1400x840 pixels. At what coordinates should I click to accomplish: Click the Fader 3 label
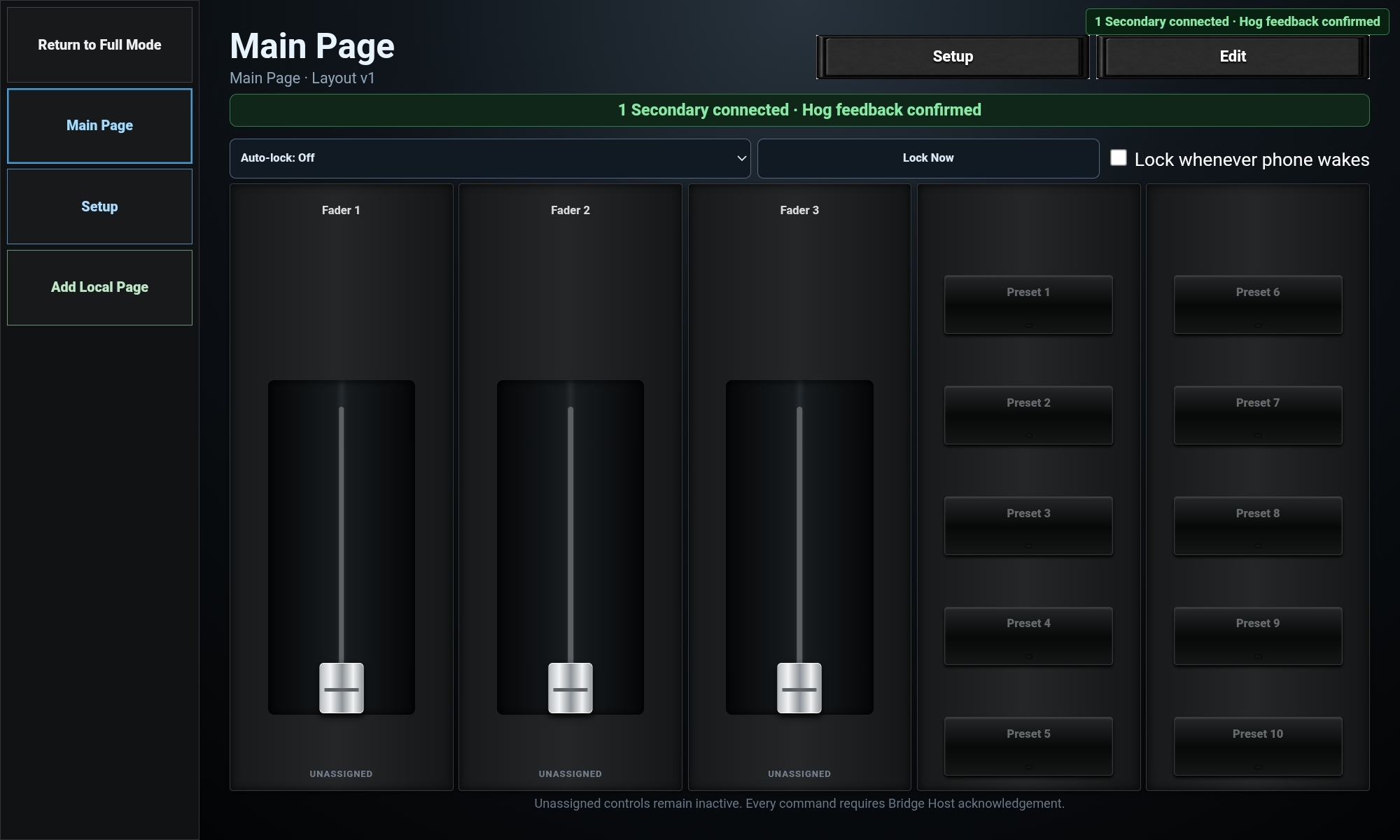799,210
